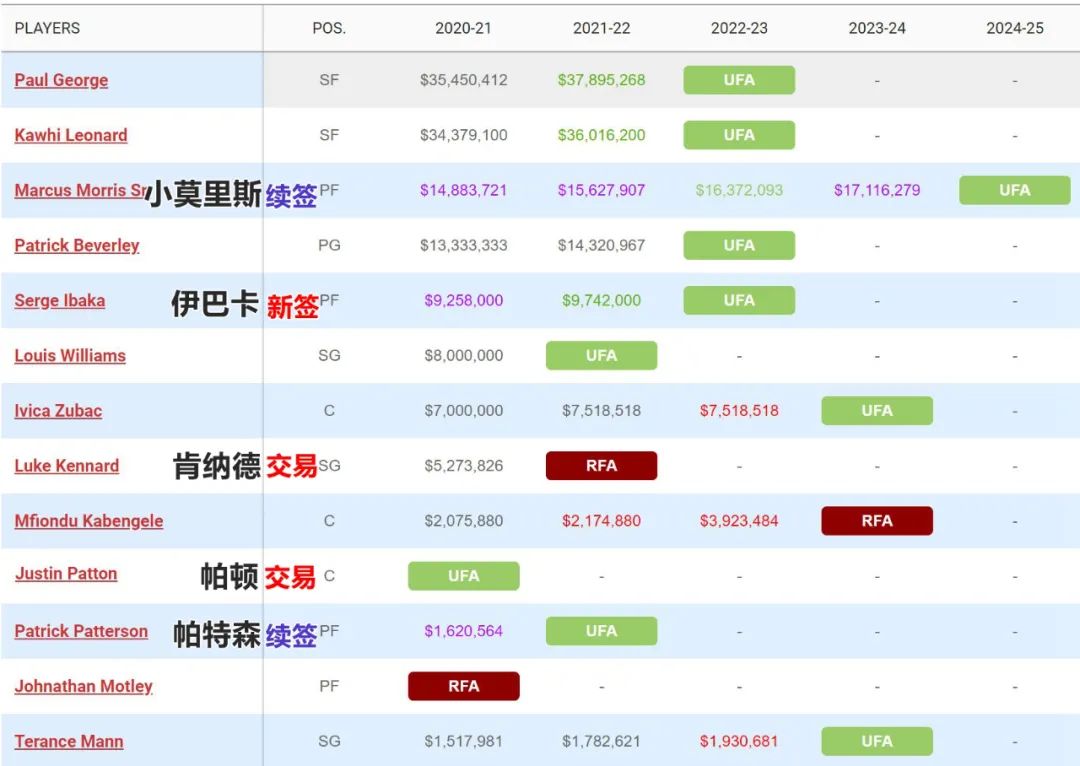Click the $7,000,000 salary cell
Screen dimensions: 1080x766
[464, 411]
